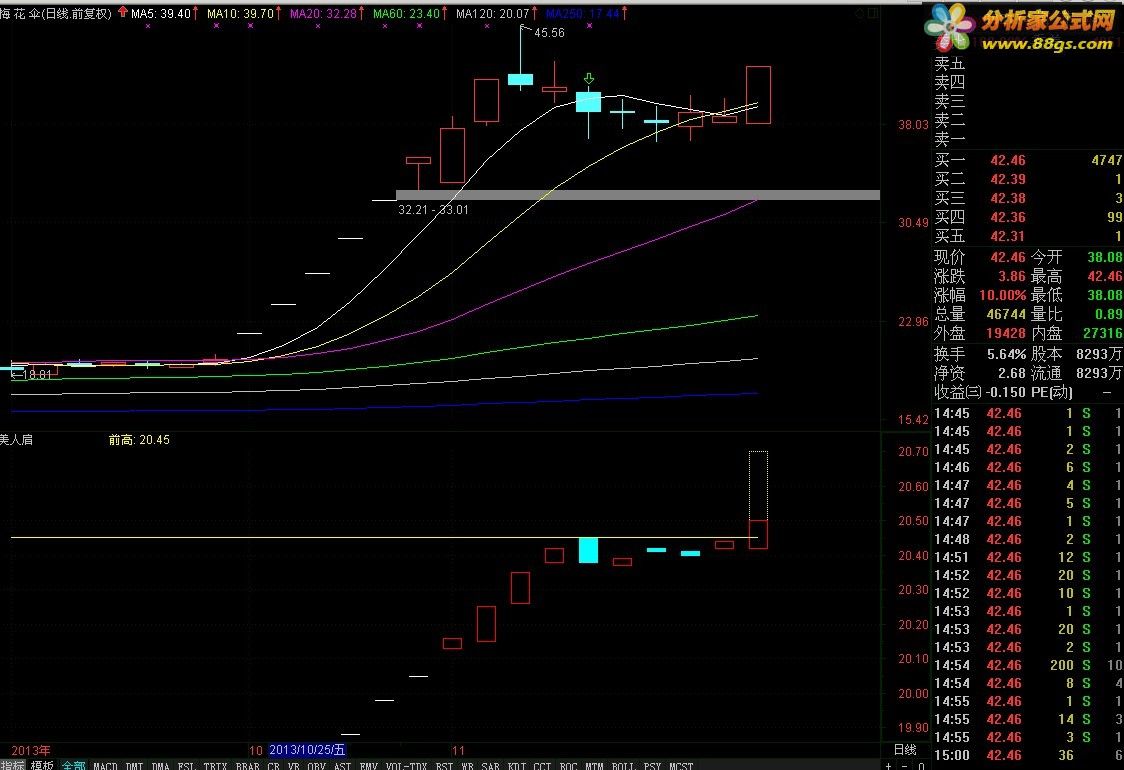
Task: Click the 买三 bid row at 42.38
Action: point(1028,198)
